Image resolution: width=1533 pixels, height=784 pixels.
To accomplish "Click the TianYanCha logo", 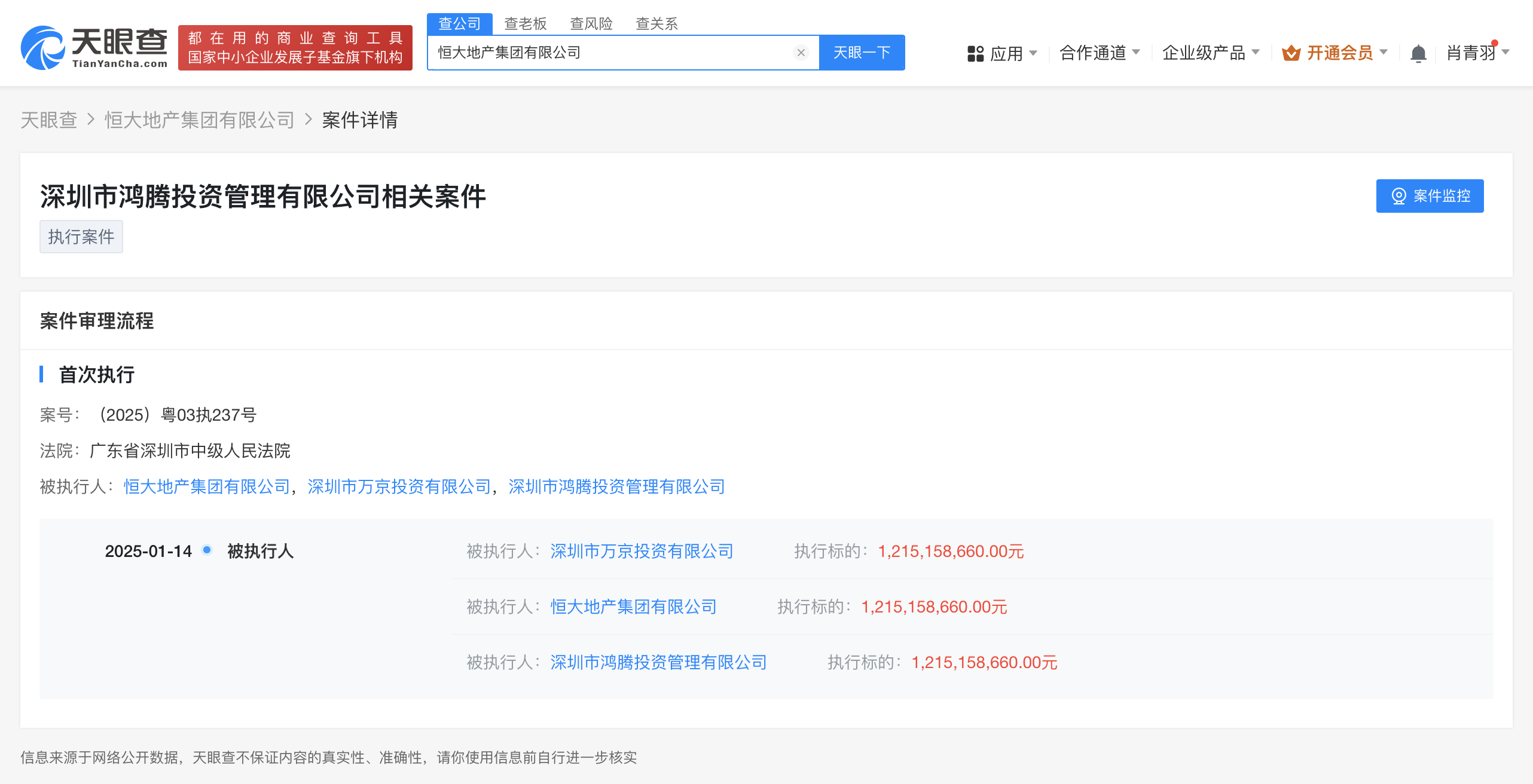I will click(x=94, y=48).
